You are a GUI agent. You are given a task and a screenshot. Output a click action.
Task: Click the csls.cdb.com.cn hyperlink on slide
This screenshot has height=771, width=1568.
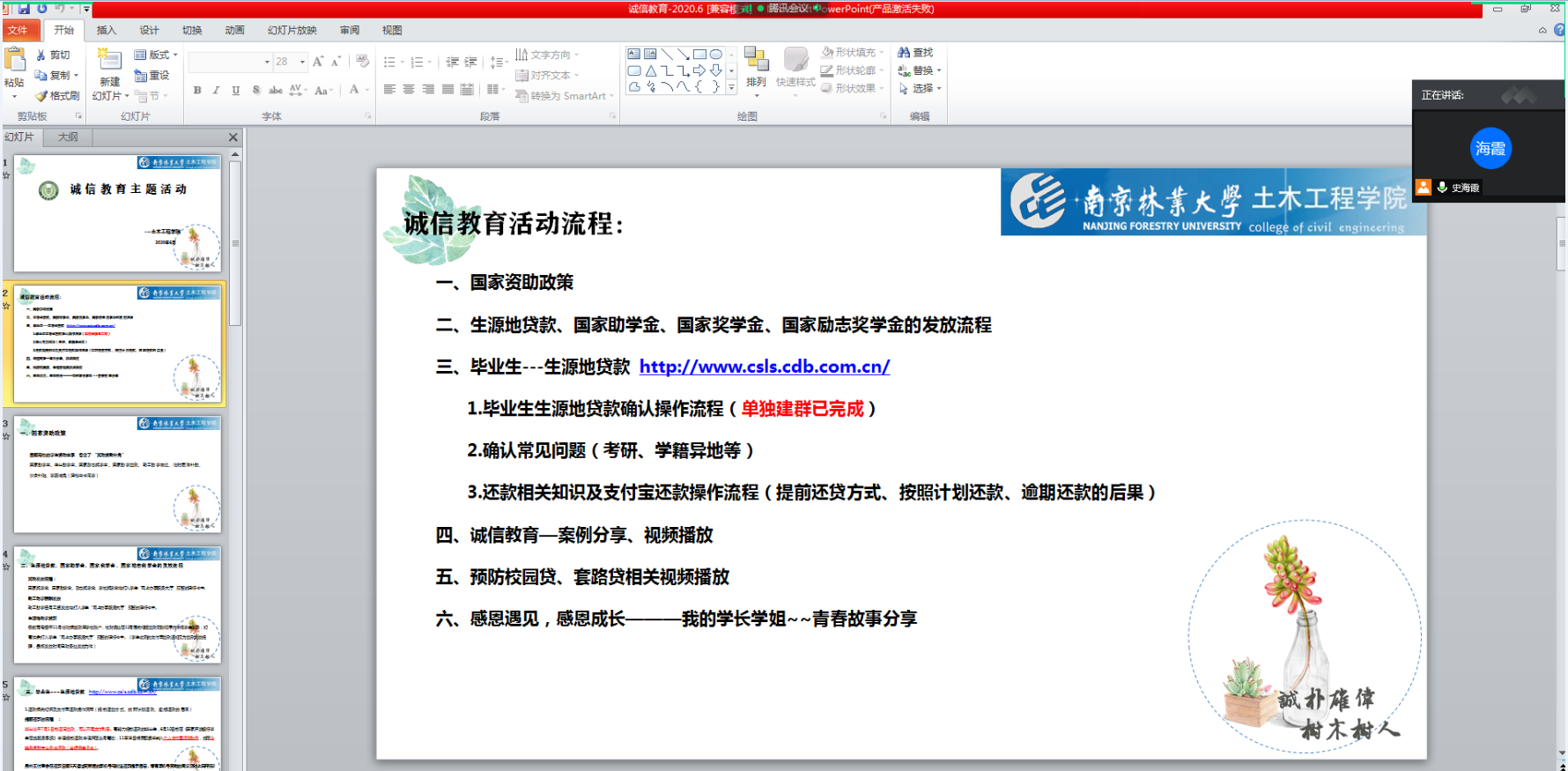764,367
